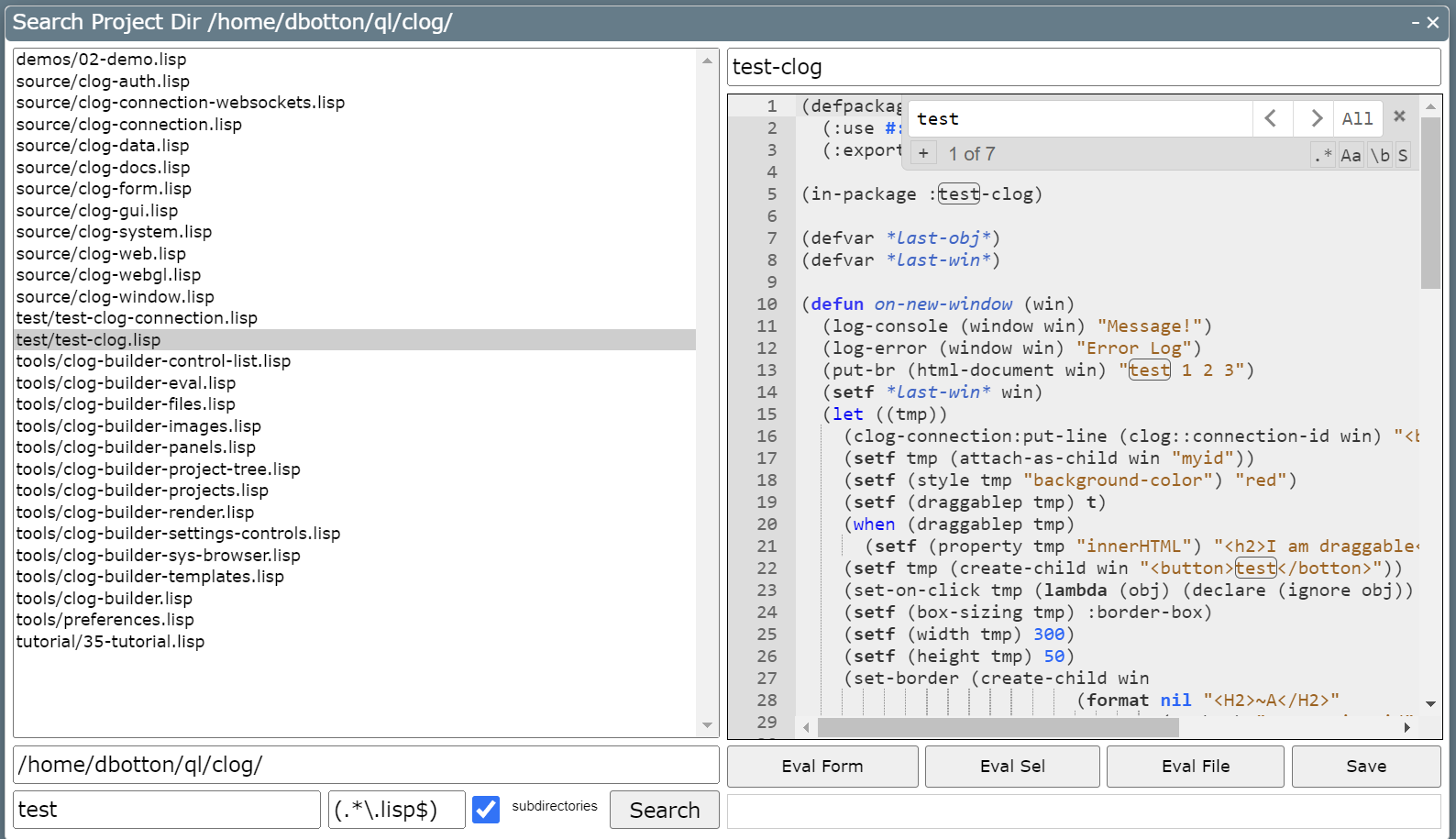Toggle search in selection S option

pyautogui.click(x=1403, y=155)
